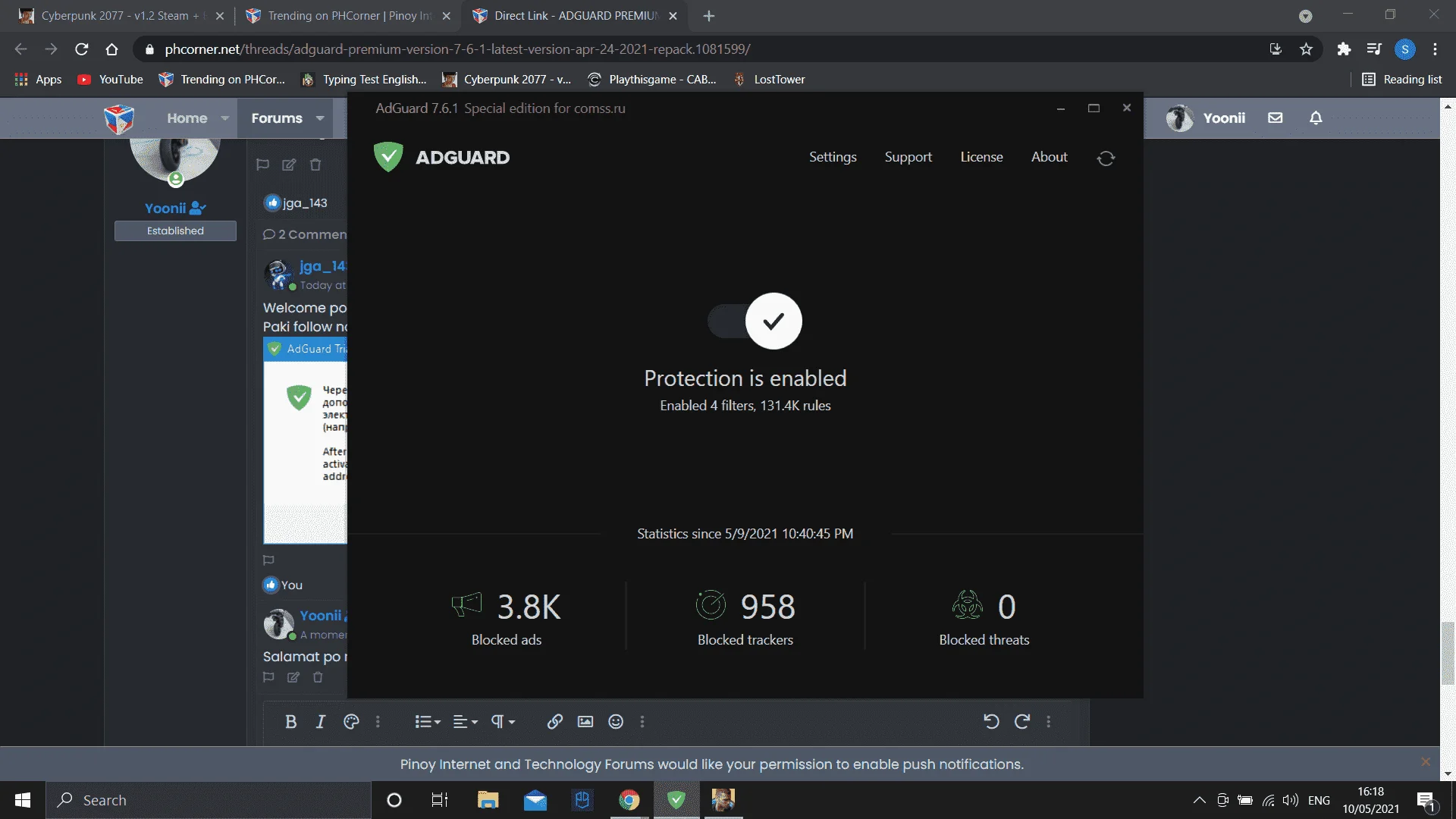Click the insert link icon
The height and width of the screenshot is (819, 1456).
[x=555, y=722]
